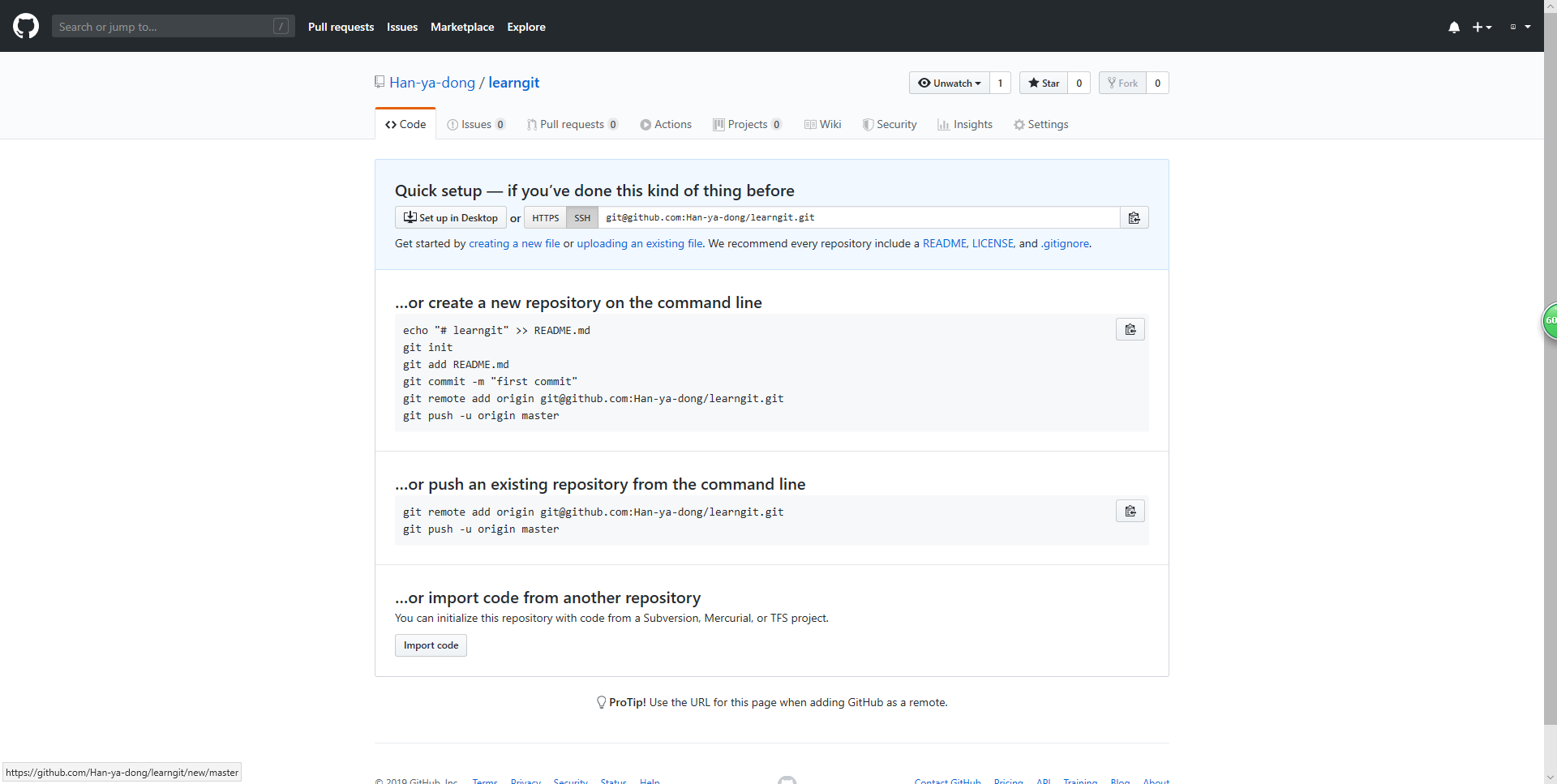Open the Insights tab

[965, 124]
